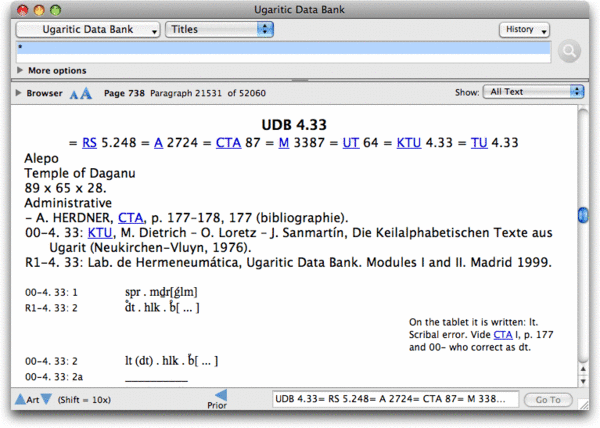Click 'Page 738' indicator
Image resolution: width=600 pixels, height=428 pixels.
click(x=124, y=93)
